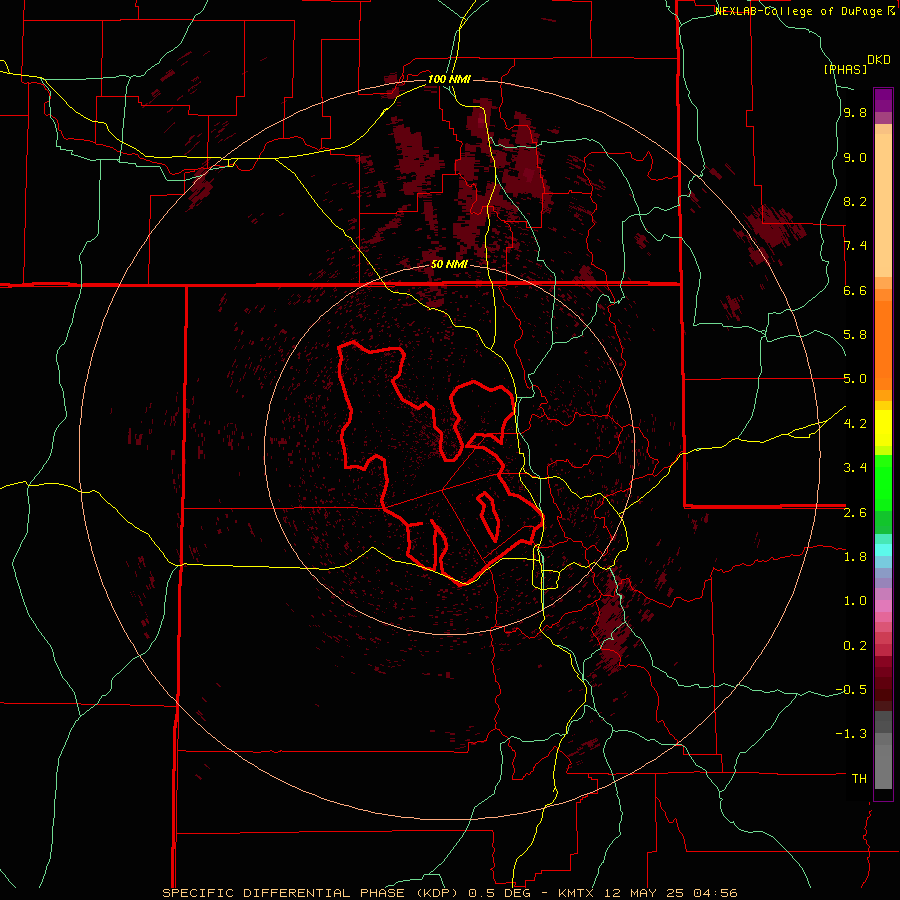Image resolution: width=900 pixels, height=900 pixels.
Task: Select the 5.0 scale value
Action: pyautogui.click(x=855, y=379)
